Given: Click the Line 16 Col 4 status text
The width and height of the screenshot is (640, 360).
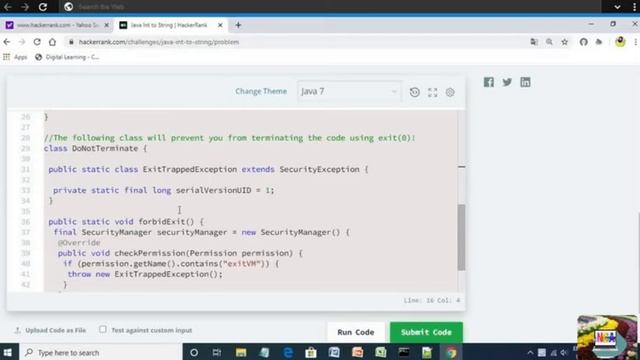Looking at the screenshot, I should (x=432, y=300).
